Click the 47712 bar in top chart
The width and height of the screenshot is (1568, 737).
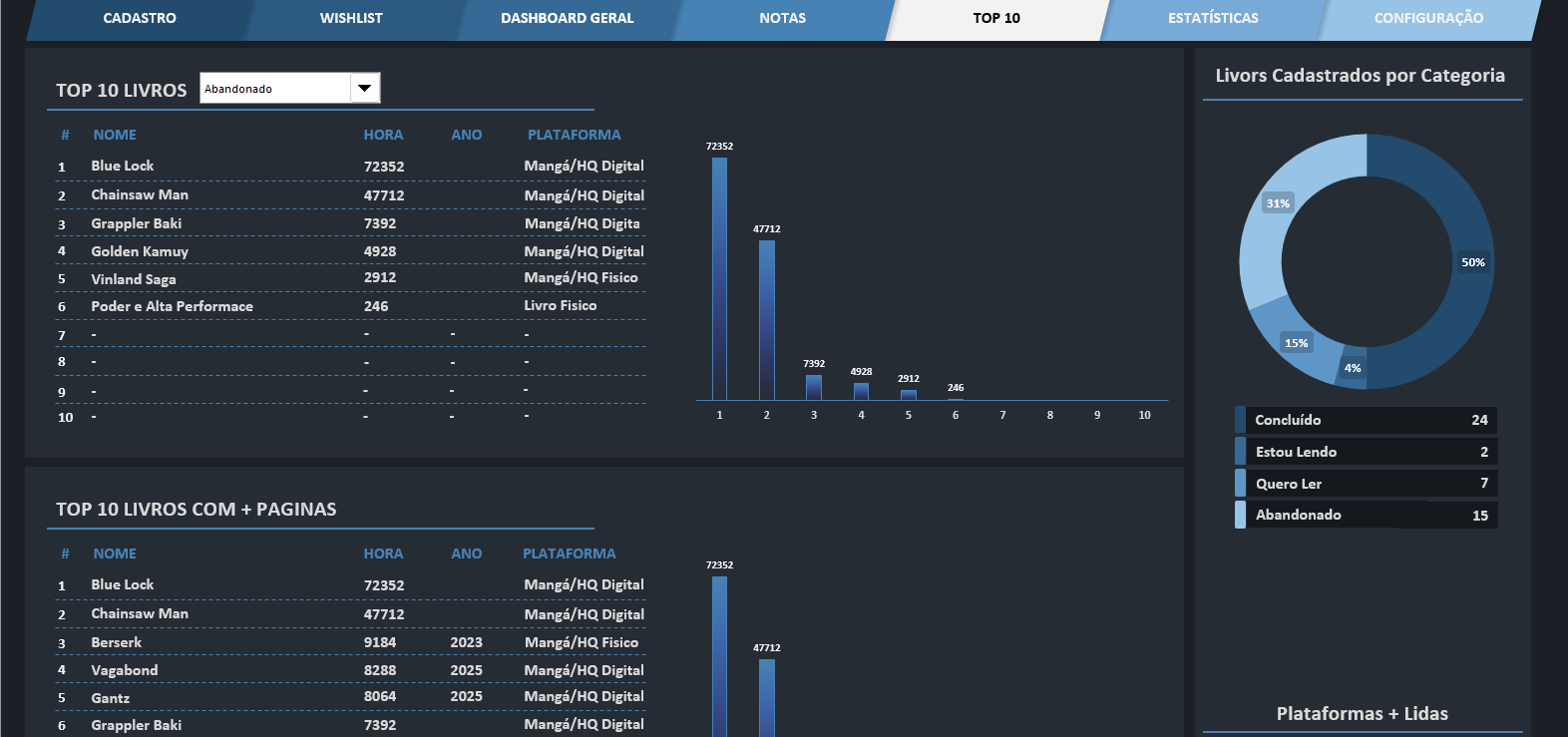[766, 320]
